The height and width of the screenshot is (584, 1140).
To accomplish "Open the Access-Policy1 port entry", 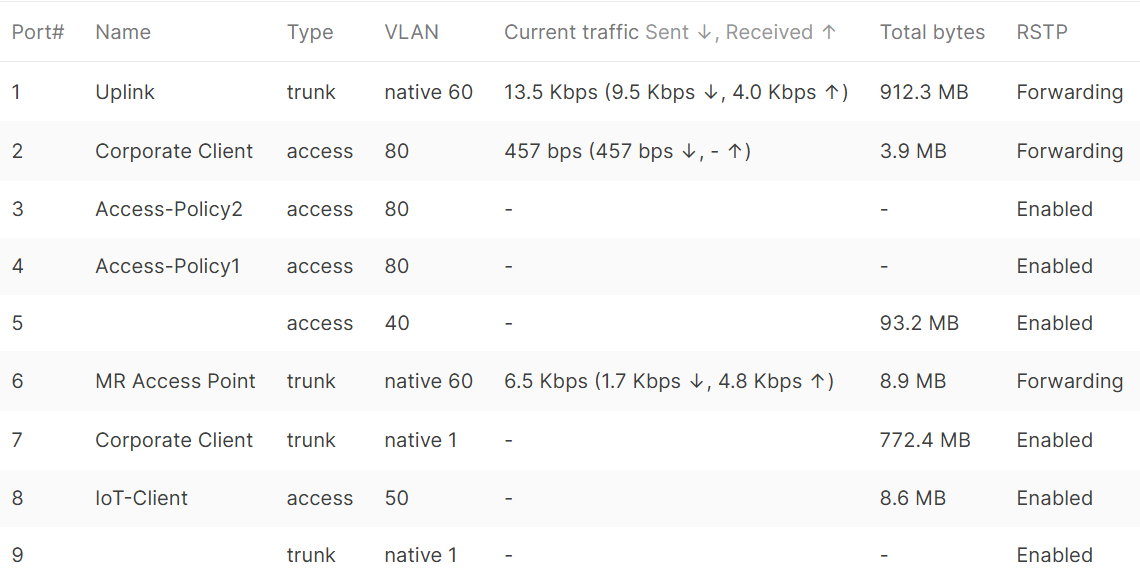I will click(570, 266).
